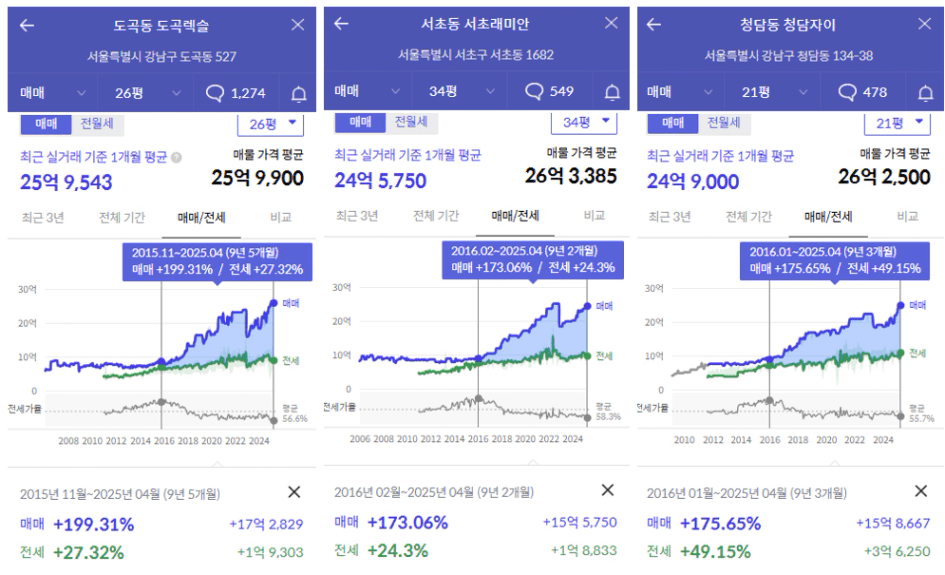Screen dimensions: 945x575
Task: Click the 25억 9,543 recent price link
Action: tap(66, 181)
